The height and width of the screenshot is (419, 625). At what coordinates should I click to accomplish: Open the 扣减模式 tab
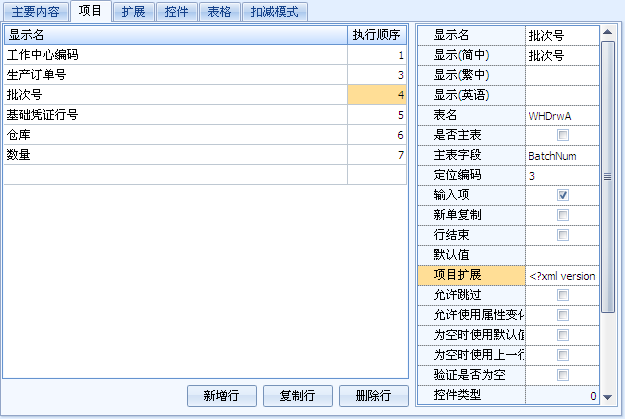tap(272, 12)
